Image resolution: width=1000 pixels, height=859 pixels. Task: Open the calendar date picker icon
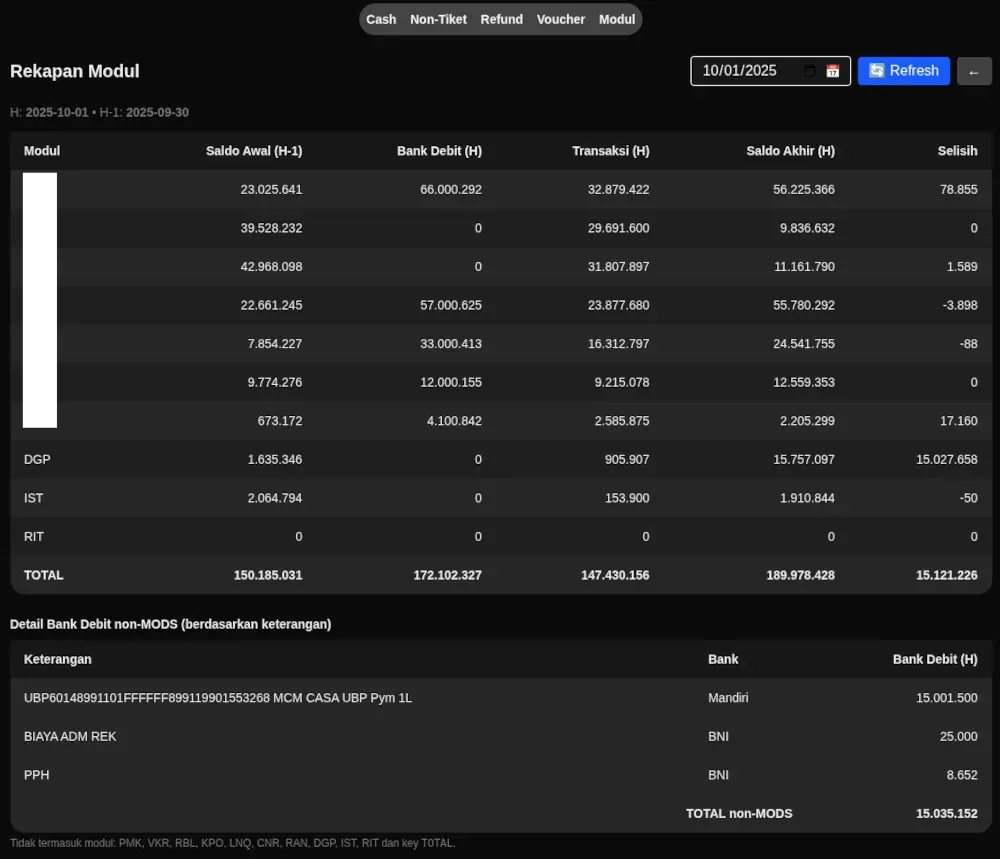point(832,71)
